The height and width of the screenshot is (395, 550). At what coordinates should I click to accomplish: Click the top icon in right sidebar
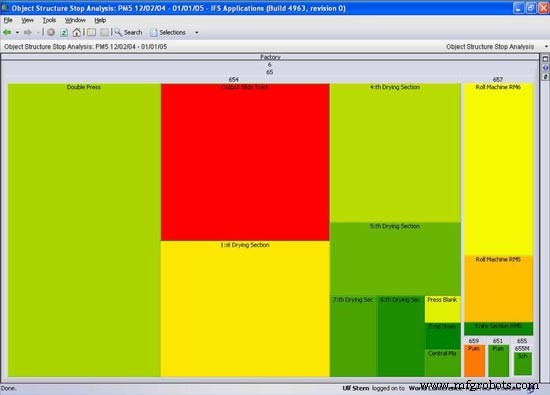click(x=545, y=59)
